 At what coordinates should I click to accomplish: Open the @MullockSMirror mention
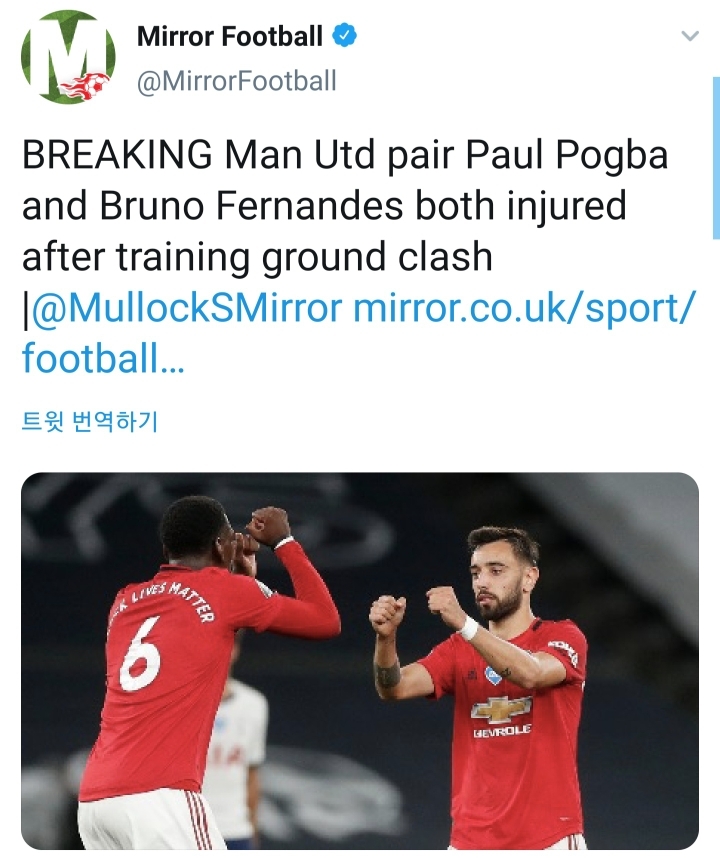pos(188,308)
